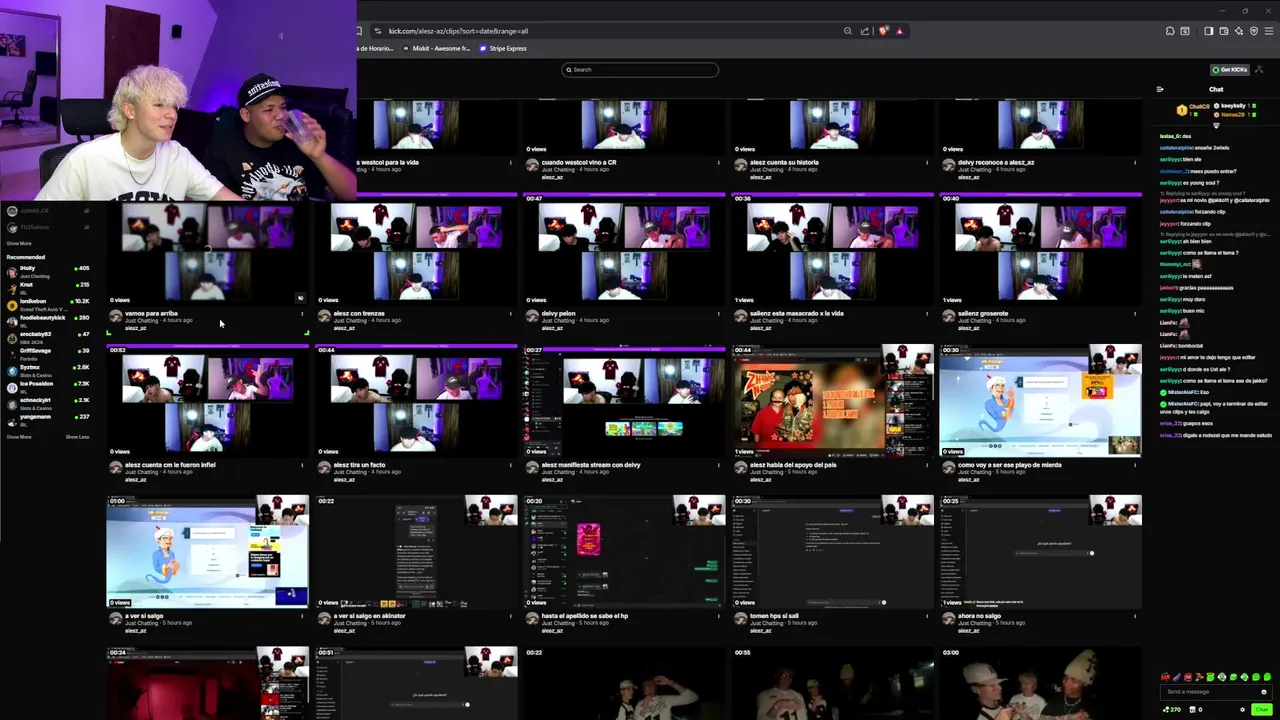Image resolution: width=1280 pixels, height=720 pixels.
Task: Open the Mixkit bookmark
Action: coord(438,48)
